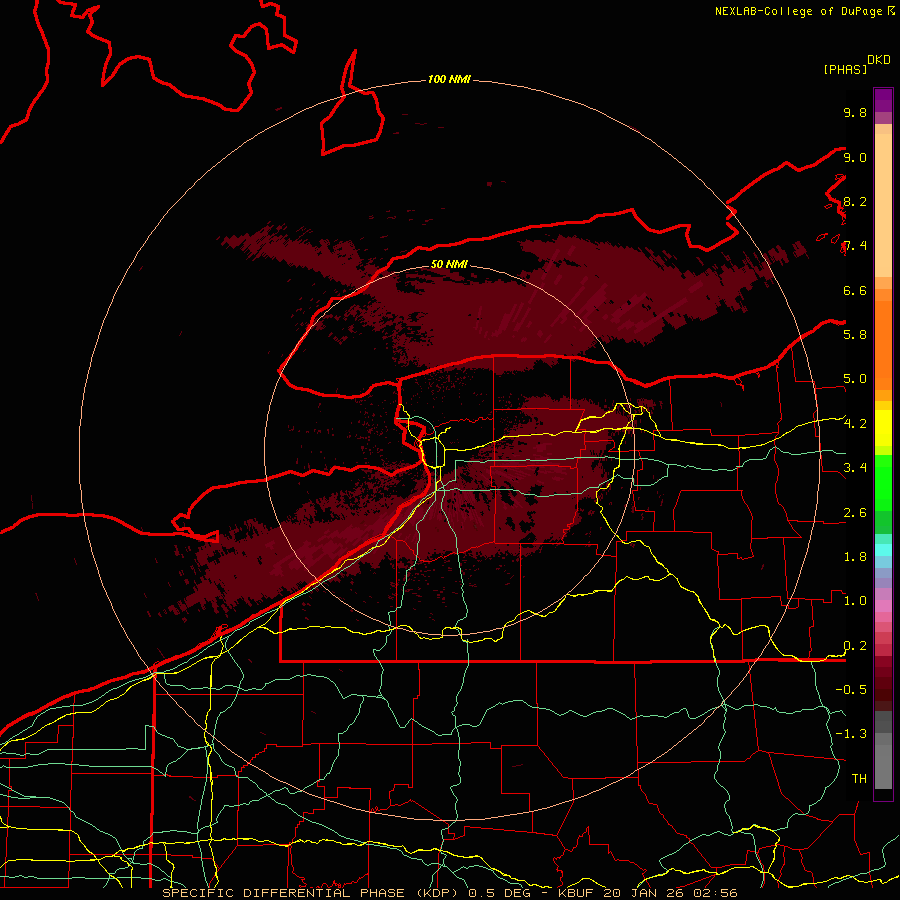
Task: Pick the pink color bar segment
Action: [883, 606]
